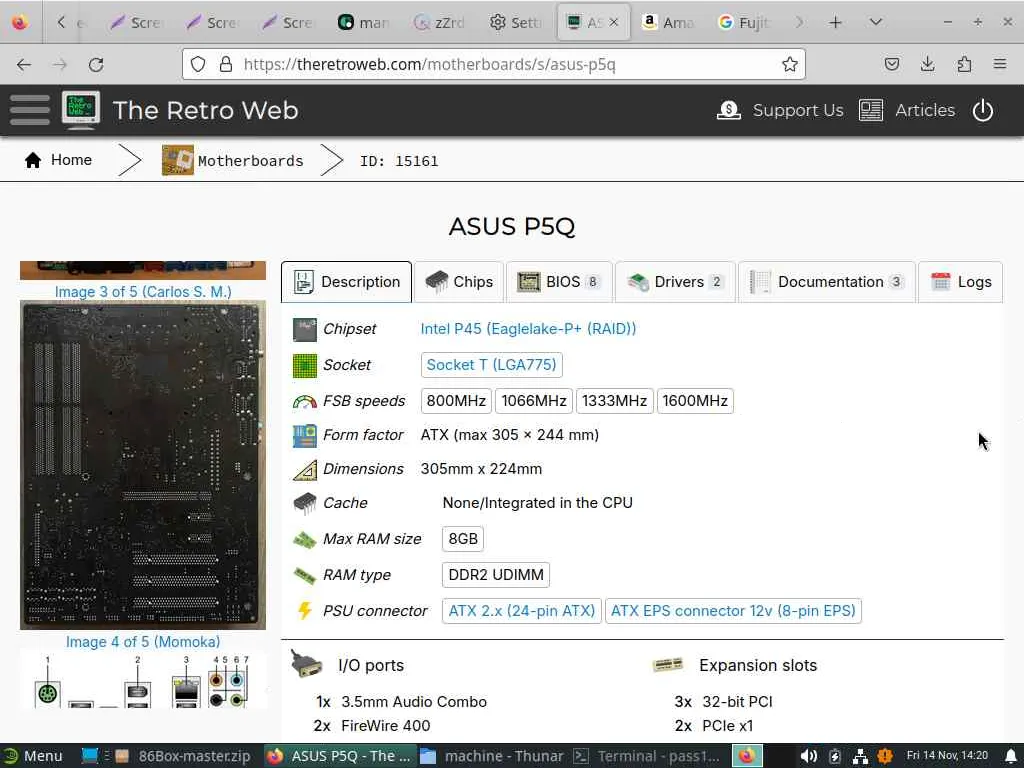The height and width of the screenshot is (768, 1024).
Task: Click the padlock site security icon
Action: click(226, 64)
